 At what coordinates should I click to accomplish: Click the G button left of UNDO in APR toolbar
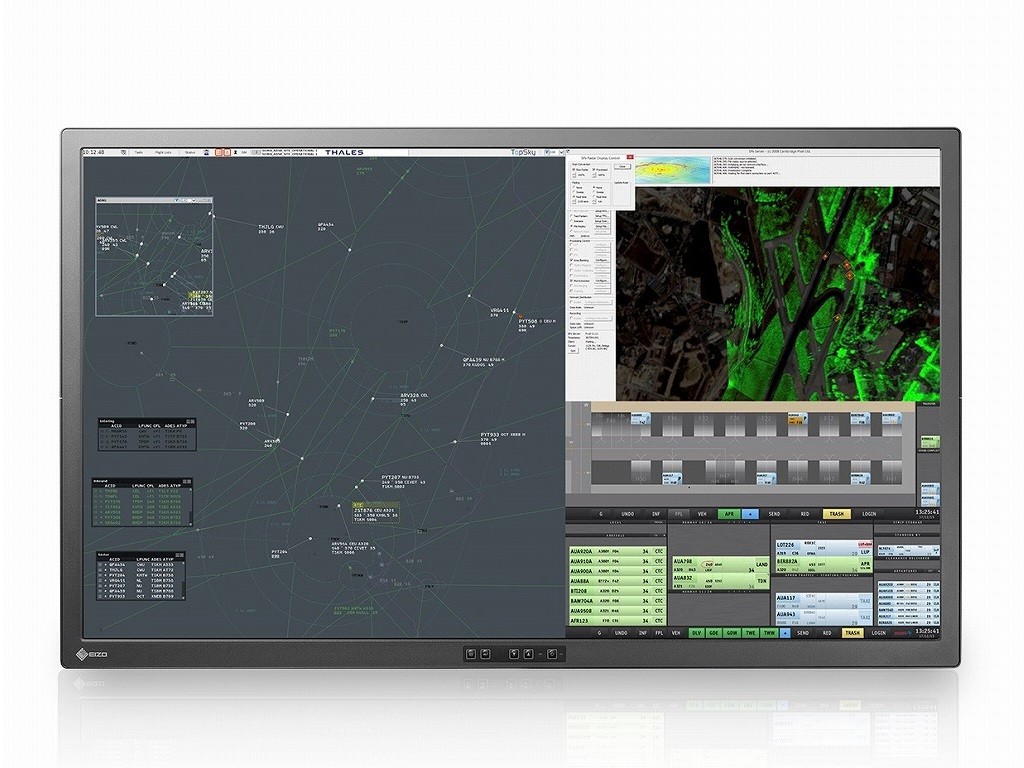601,514
